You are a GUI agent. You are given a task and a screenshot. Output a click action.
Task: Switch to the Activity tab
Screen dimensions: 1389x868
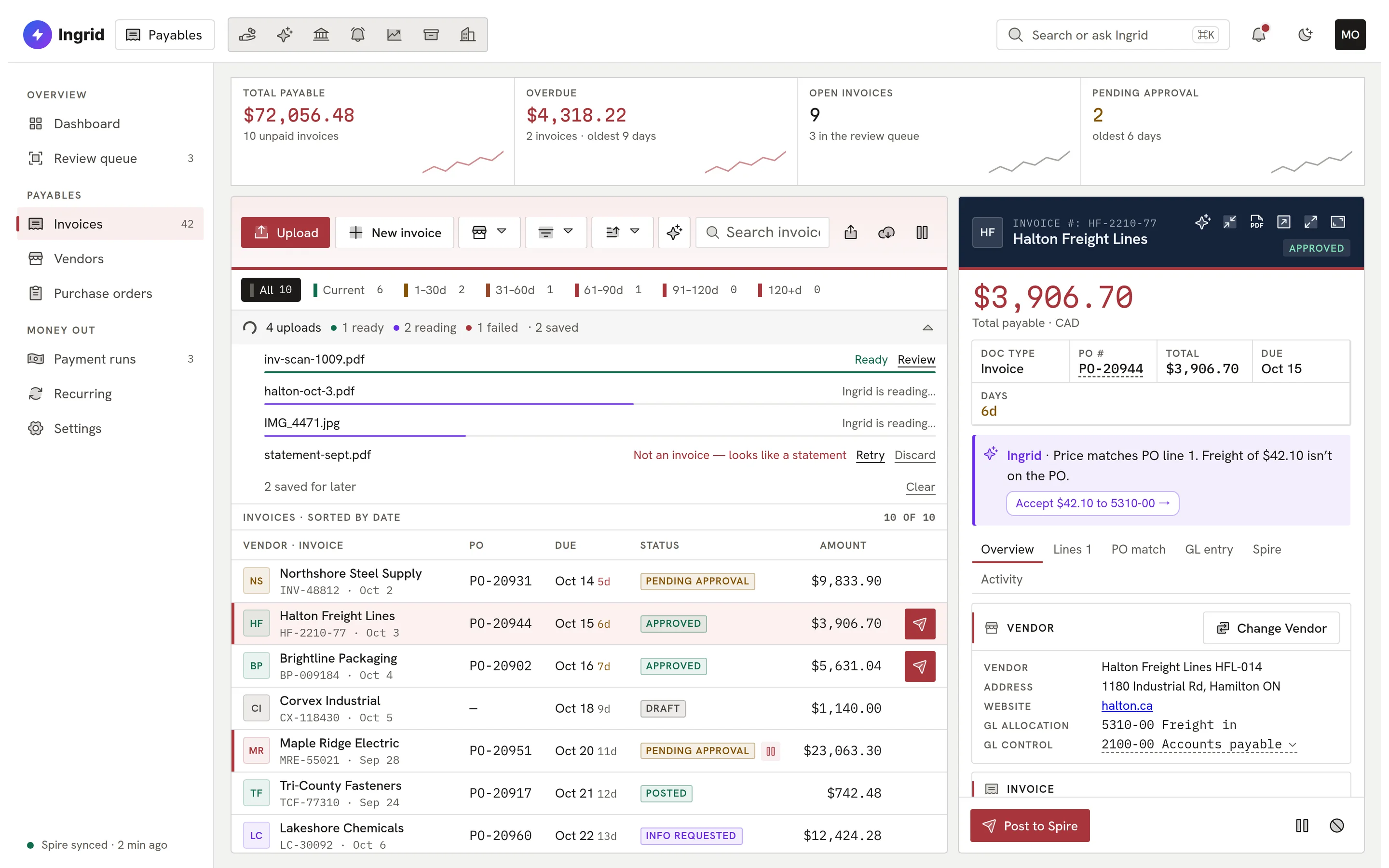tap(1001, 579)
